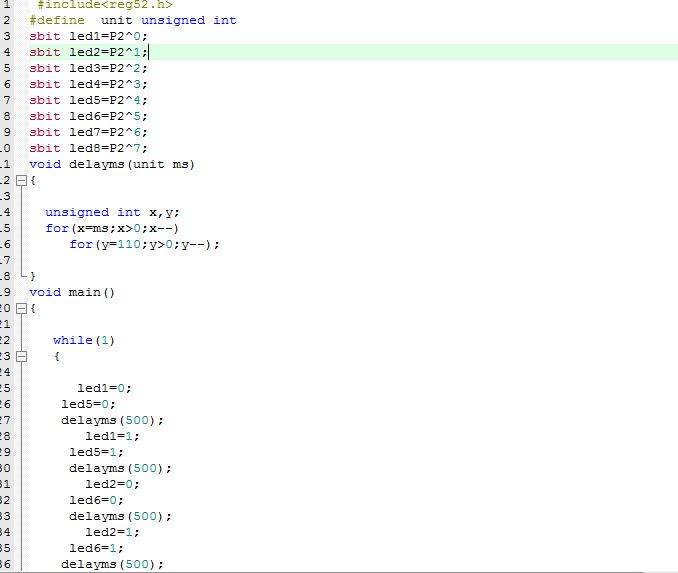Viewport: 678px width, 573px height.
Task: Click '#define unit unsigned int' line
Action: [133, 20]
